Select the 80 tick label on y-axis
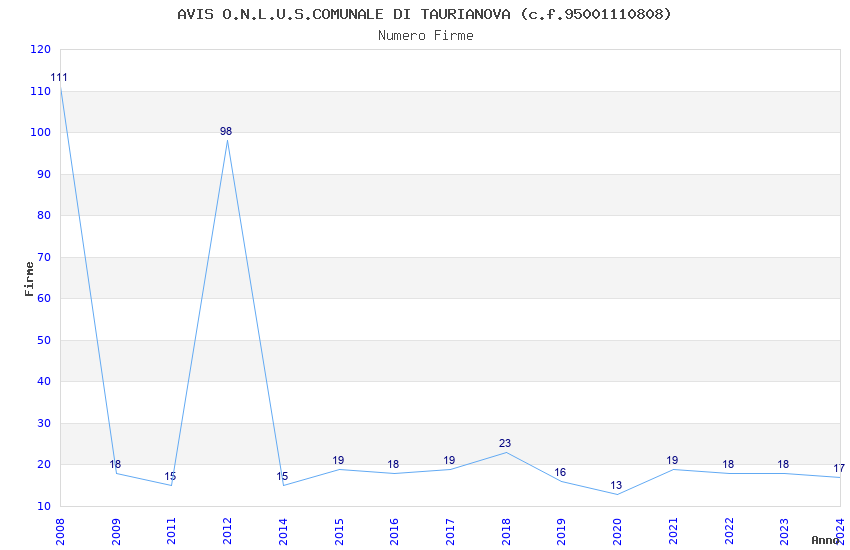Viewport: 850px width, 550px height. [x=44, y=215]
